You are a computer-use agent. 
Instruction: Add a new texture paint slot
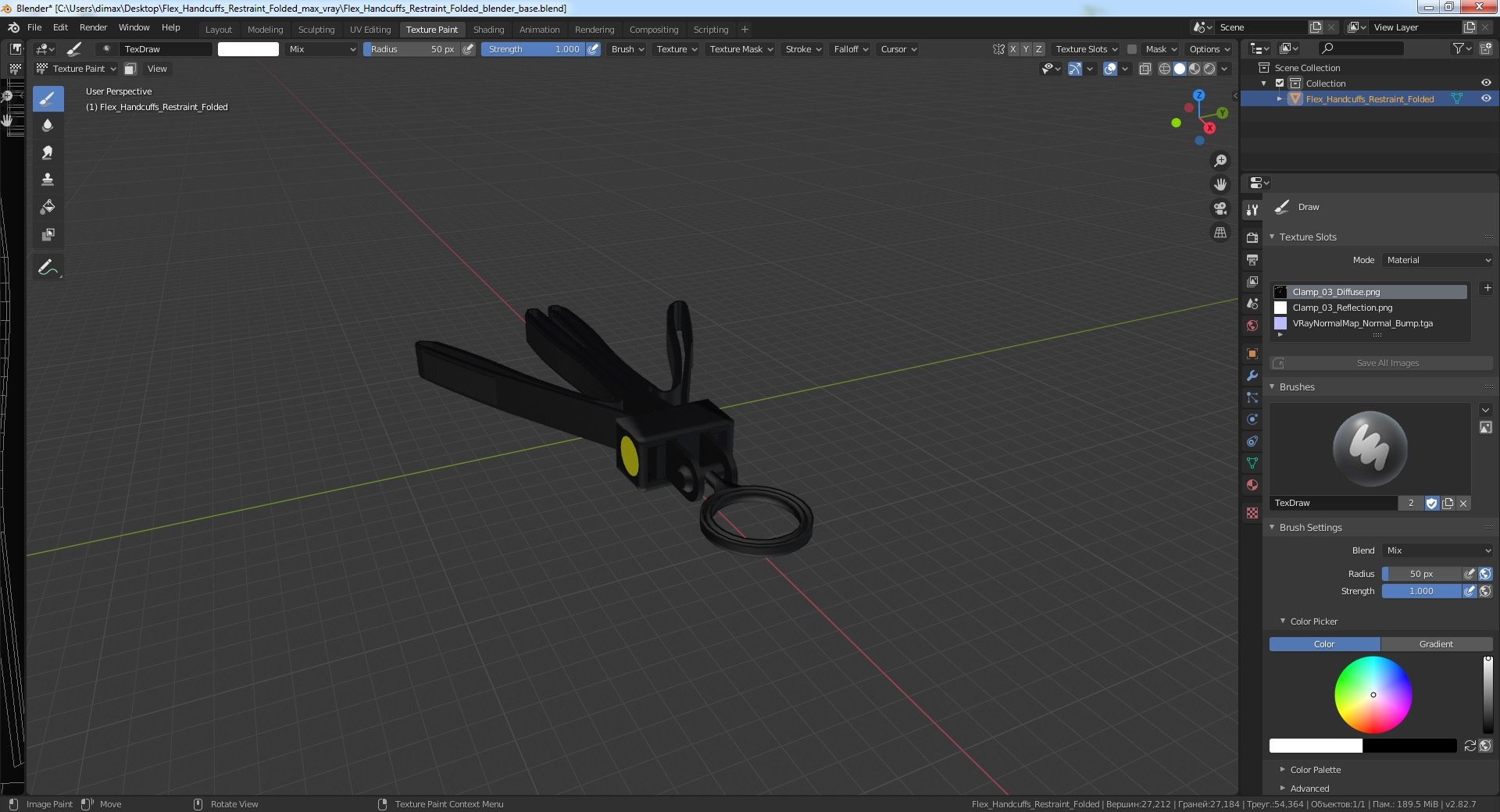(x=1487, y=288)
